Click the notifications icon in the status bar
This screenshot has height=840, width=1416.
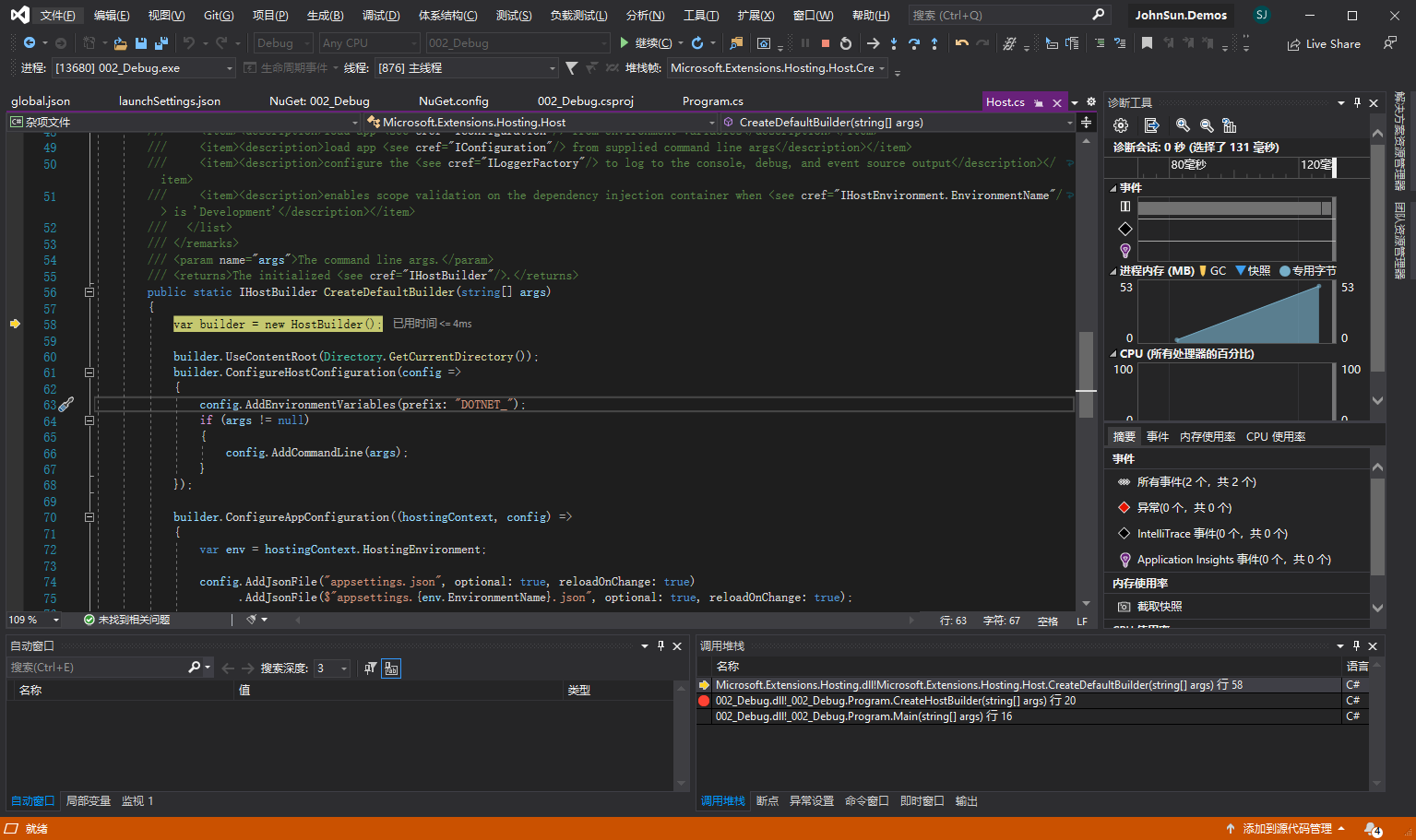(1374, 829)
